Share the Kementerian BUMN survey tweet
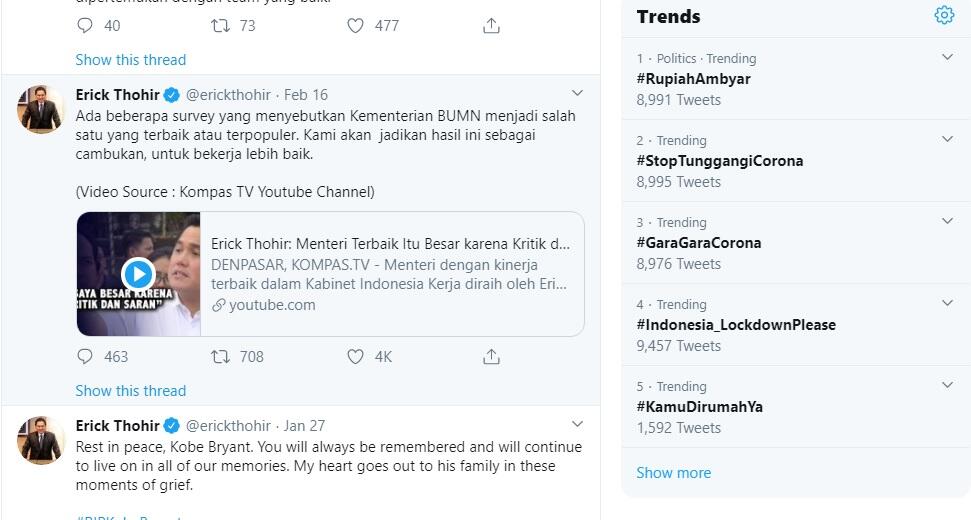The image size is (971, 520). (x=491, y=356)
